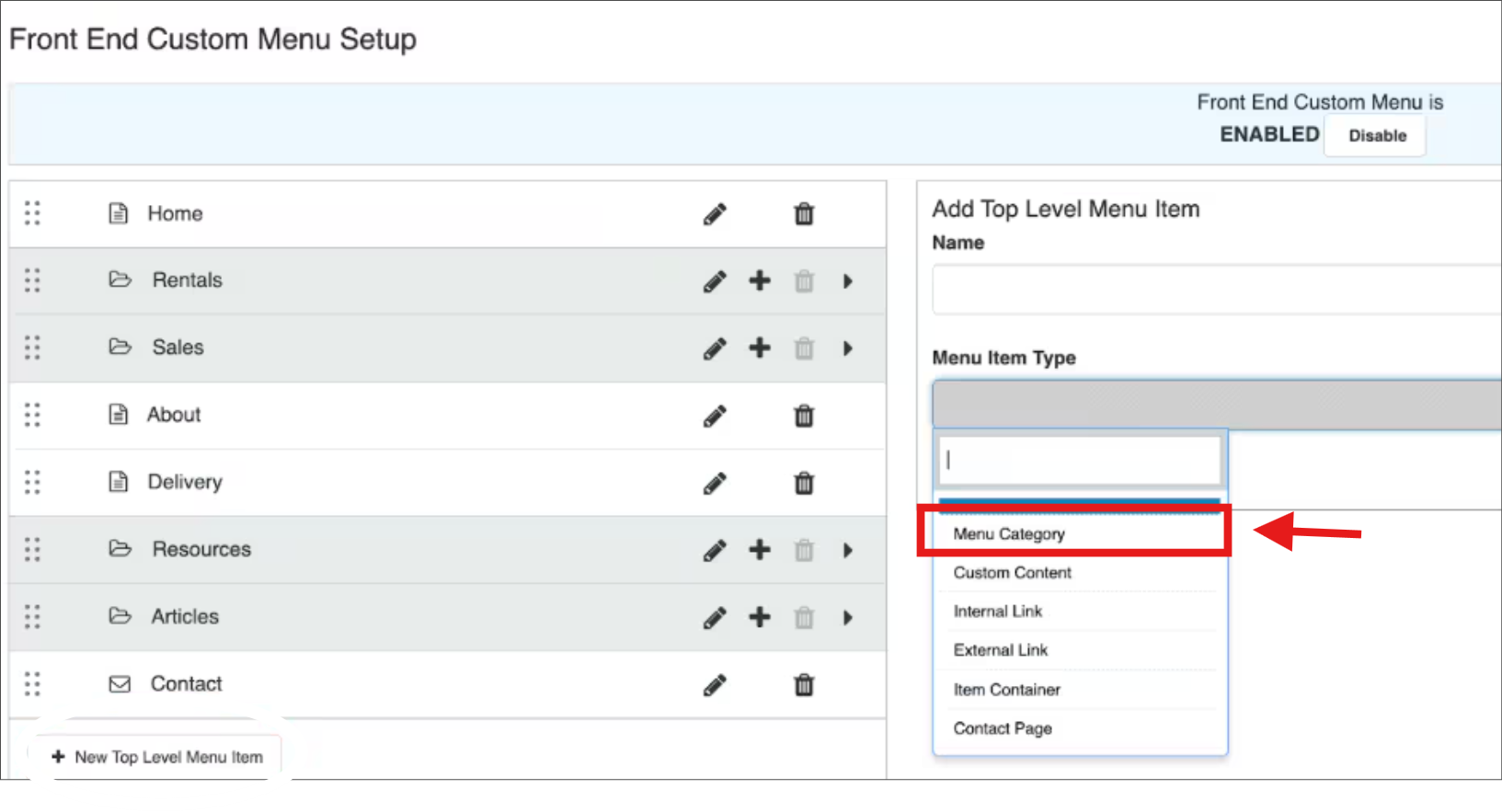Disable the Front End Custom Menu

coord(1376,135)
